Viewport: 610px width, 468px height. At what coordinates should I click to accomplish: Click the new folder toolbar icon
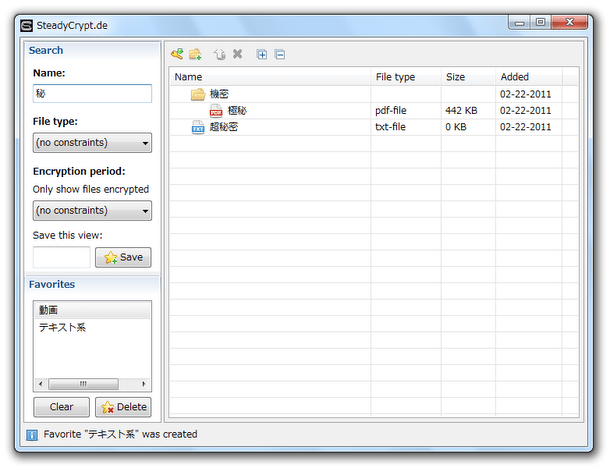coord(195,54)
